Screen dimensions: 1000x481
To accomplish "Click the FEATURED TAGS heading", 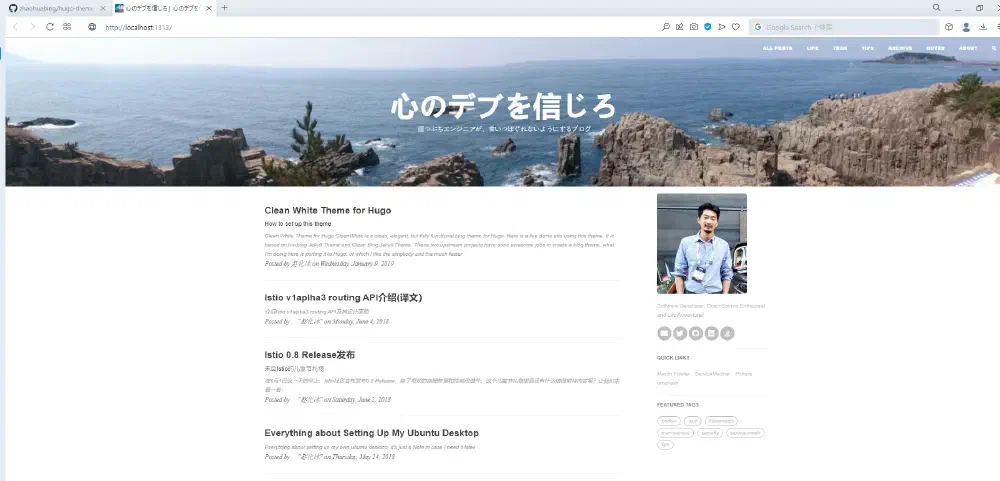I will [x=678, y=405].
